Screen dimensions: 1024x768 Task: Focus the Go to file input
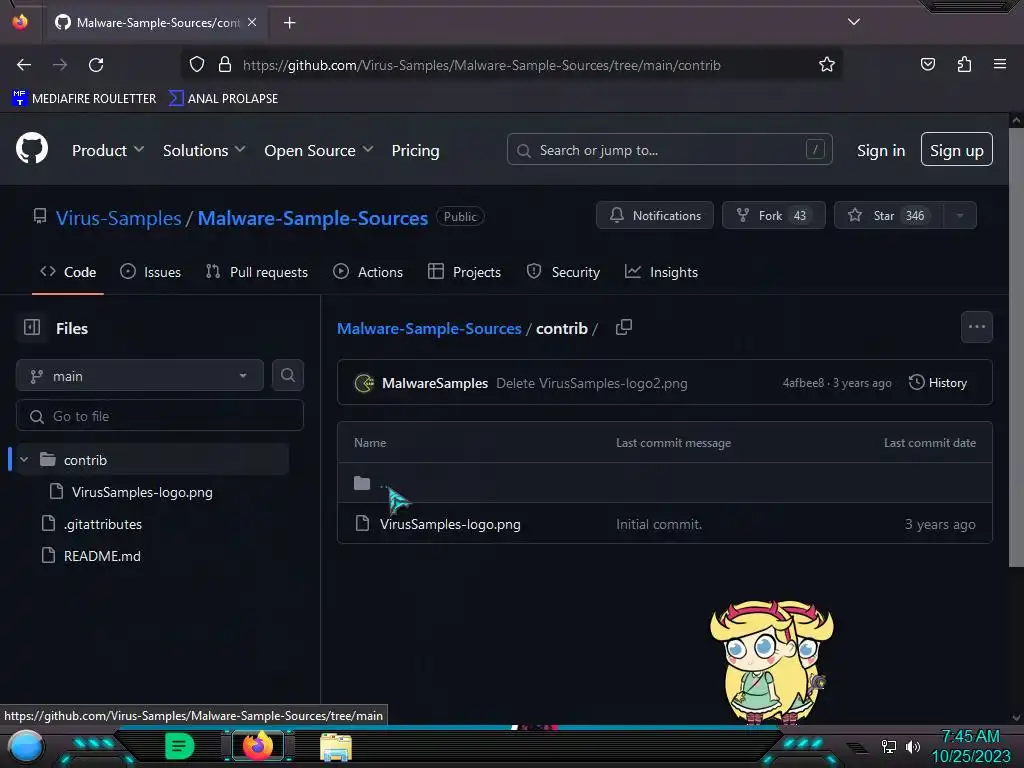[x=160, y=416]
